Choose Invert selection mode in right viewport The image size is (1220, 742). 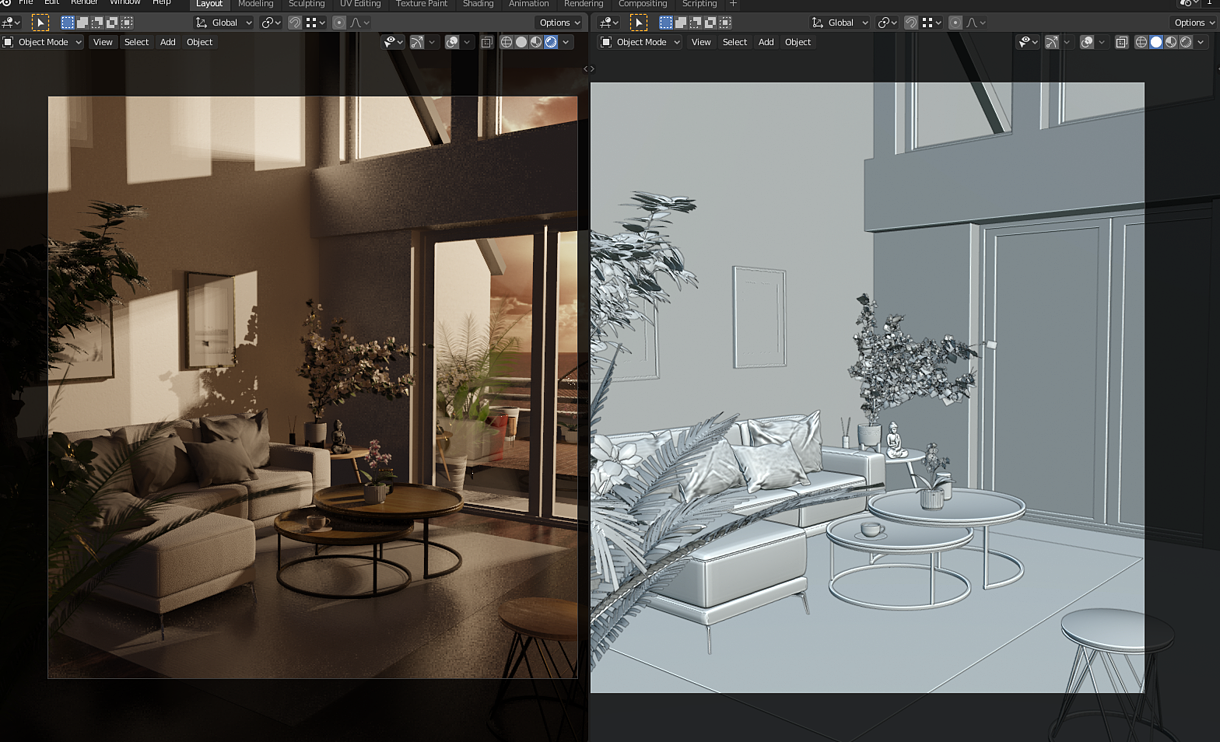(x=710, y=22)
